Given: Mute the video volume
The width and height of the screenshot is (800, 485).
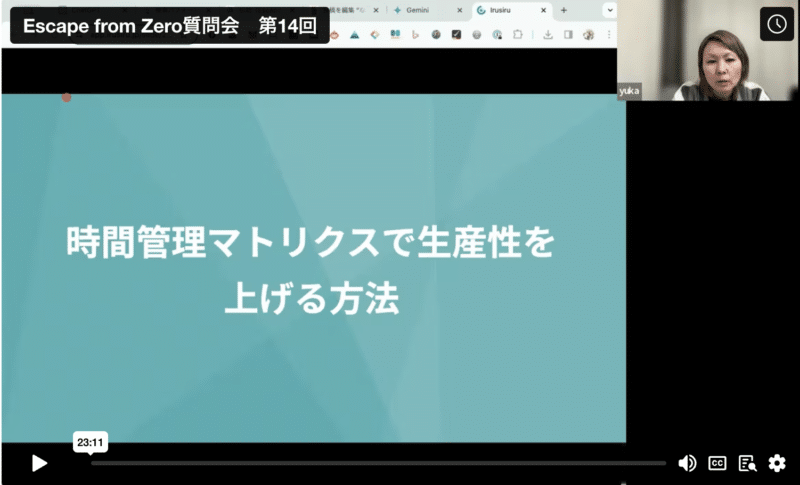Looking at the screenshot, I should coord(687,463).
